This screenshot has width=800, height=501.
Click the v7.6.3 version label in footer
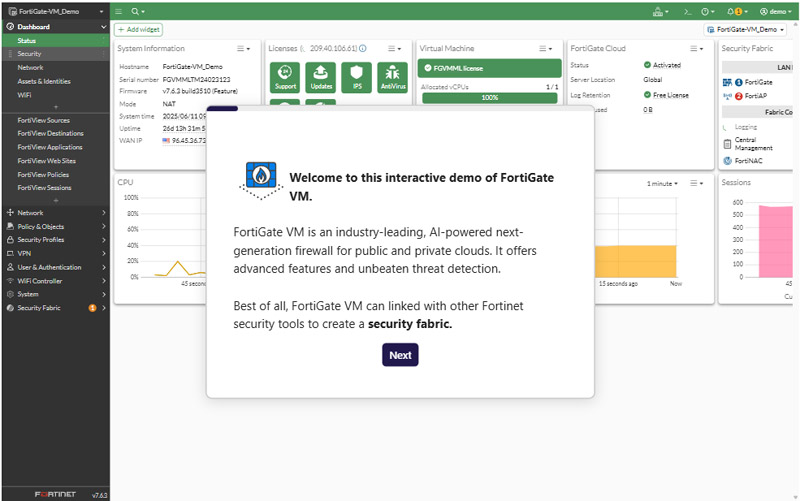(99, 495)
